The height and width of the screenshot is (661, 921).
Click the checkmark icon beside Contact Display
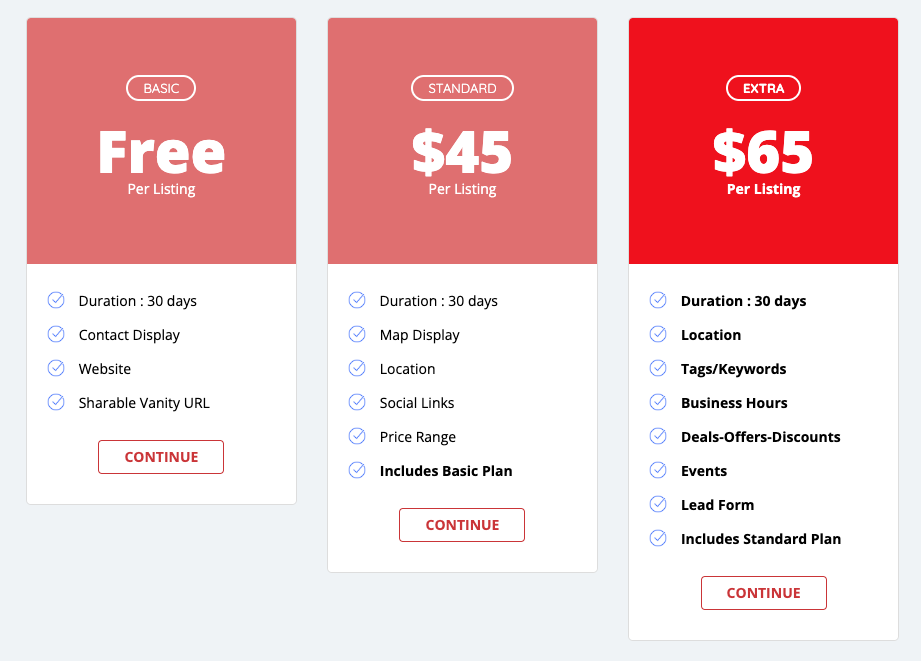click(x=56, y=334)
